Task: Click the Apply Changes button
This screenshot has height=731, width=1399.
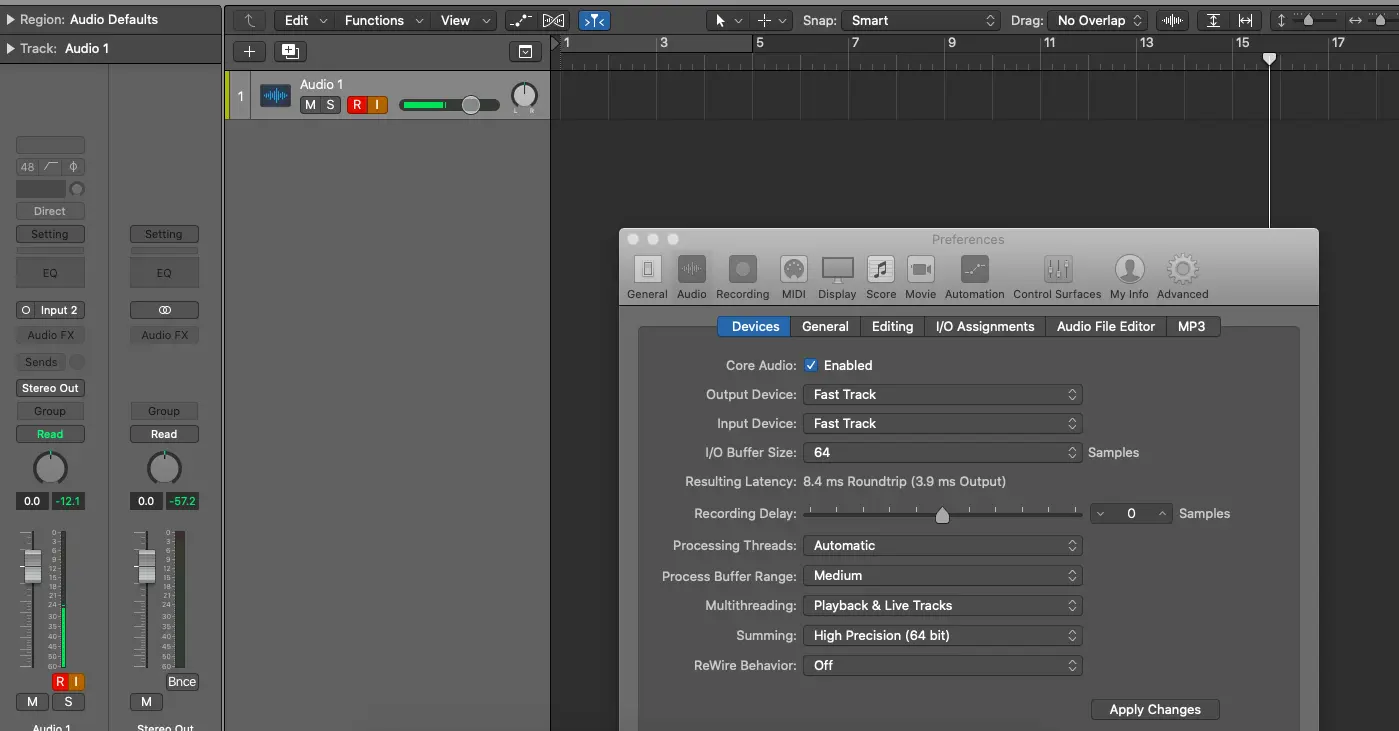Action: pos(1154,710)
